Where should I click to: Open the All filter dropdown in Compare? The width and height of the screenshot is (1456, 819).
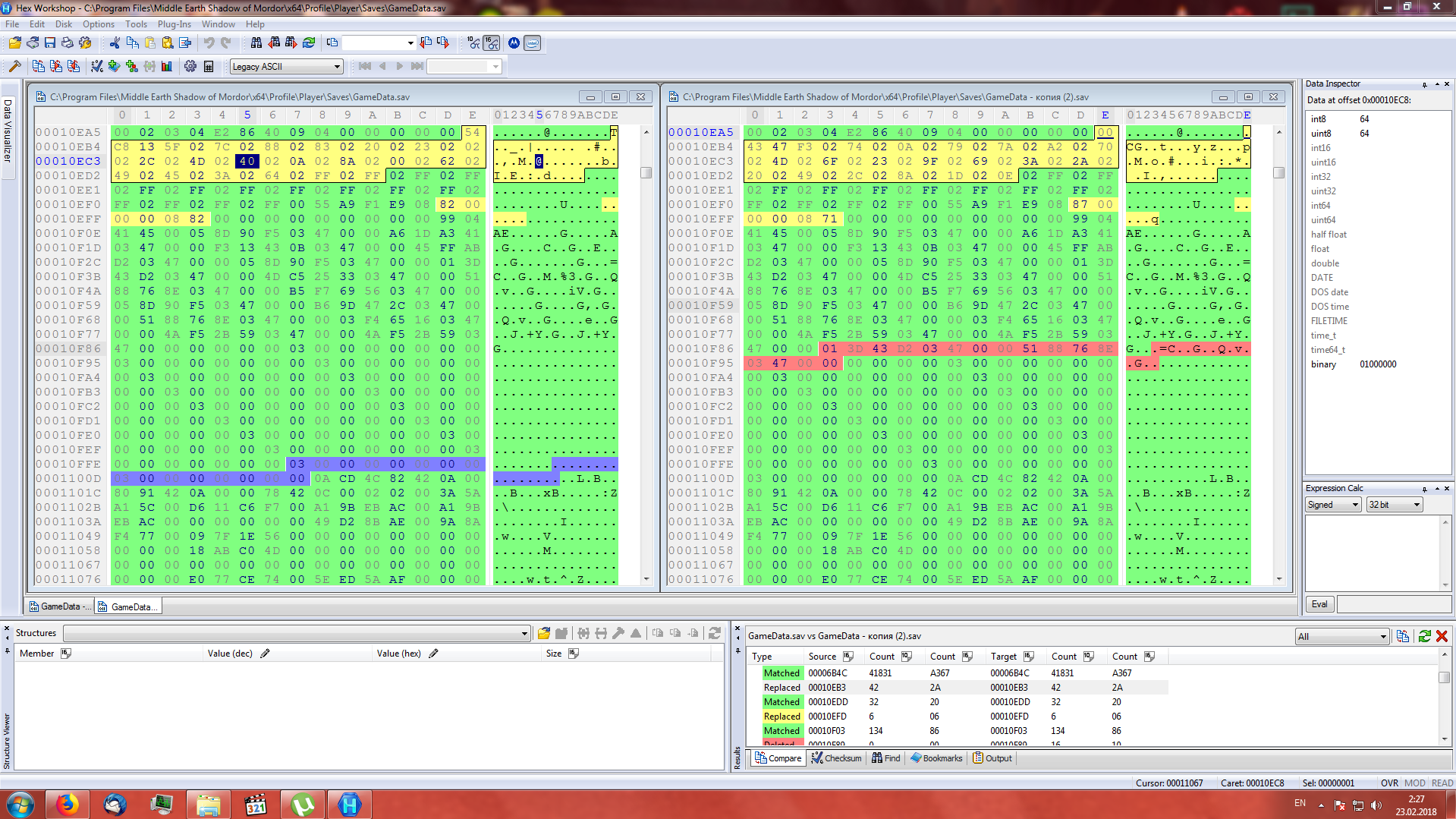1342,637
